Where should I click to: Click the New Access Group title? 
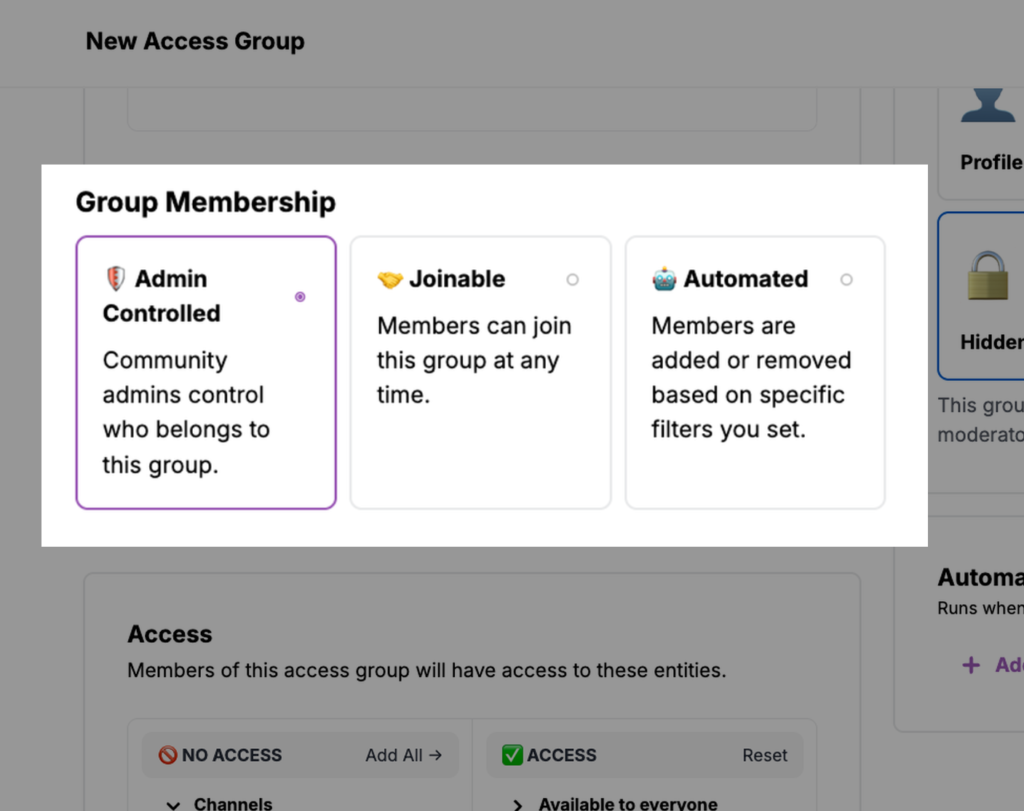click(x=195, y=41)
